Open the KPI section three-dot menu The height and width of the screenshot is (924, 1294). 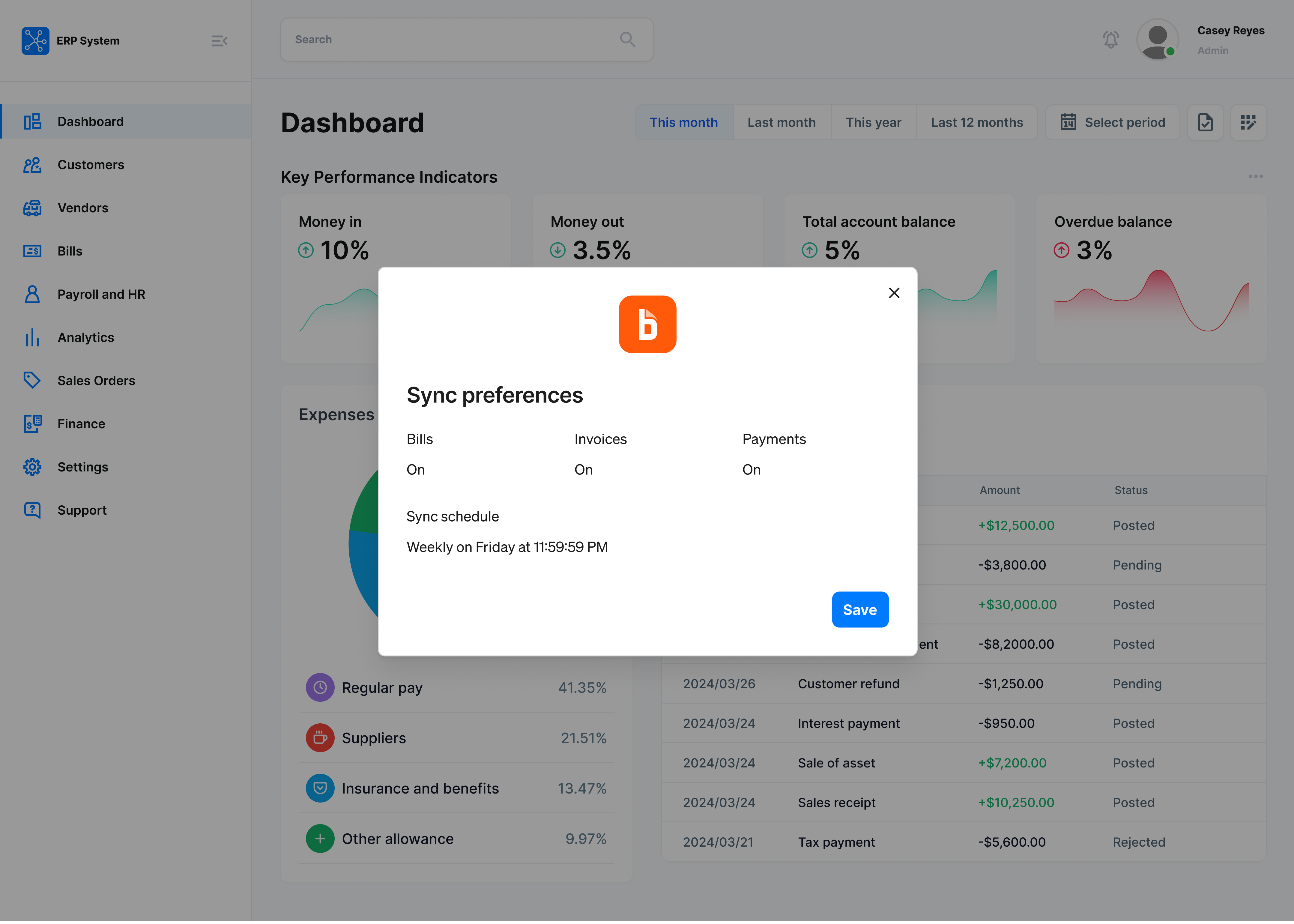(1255, 176)
